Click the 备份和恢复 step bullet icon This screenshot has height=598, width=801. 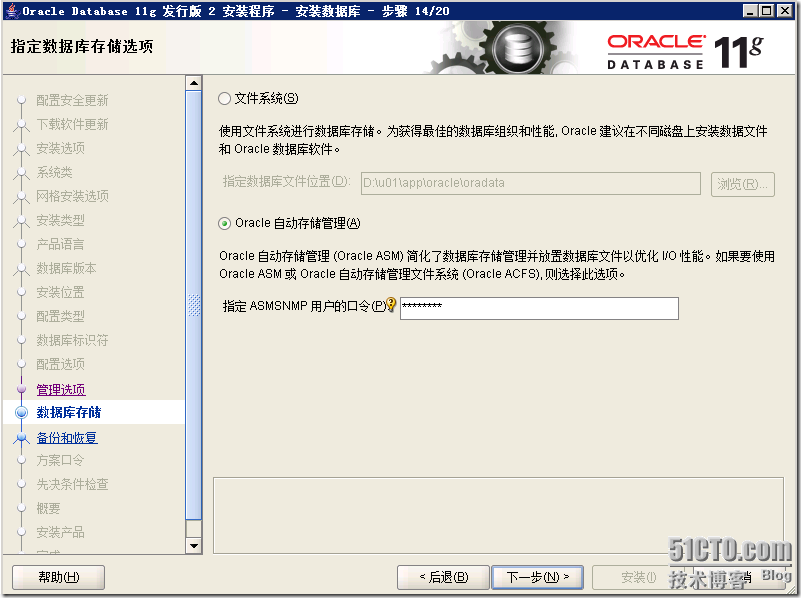point(21,438)
